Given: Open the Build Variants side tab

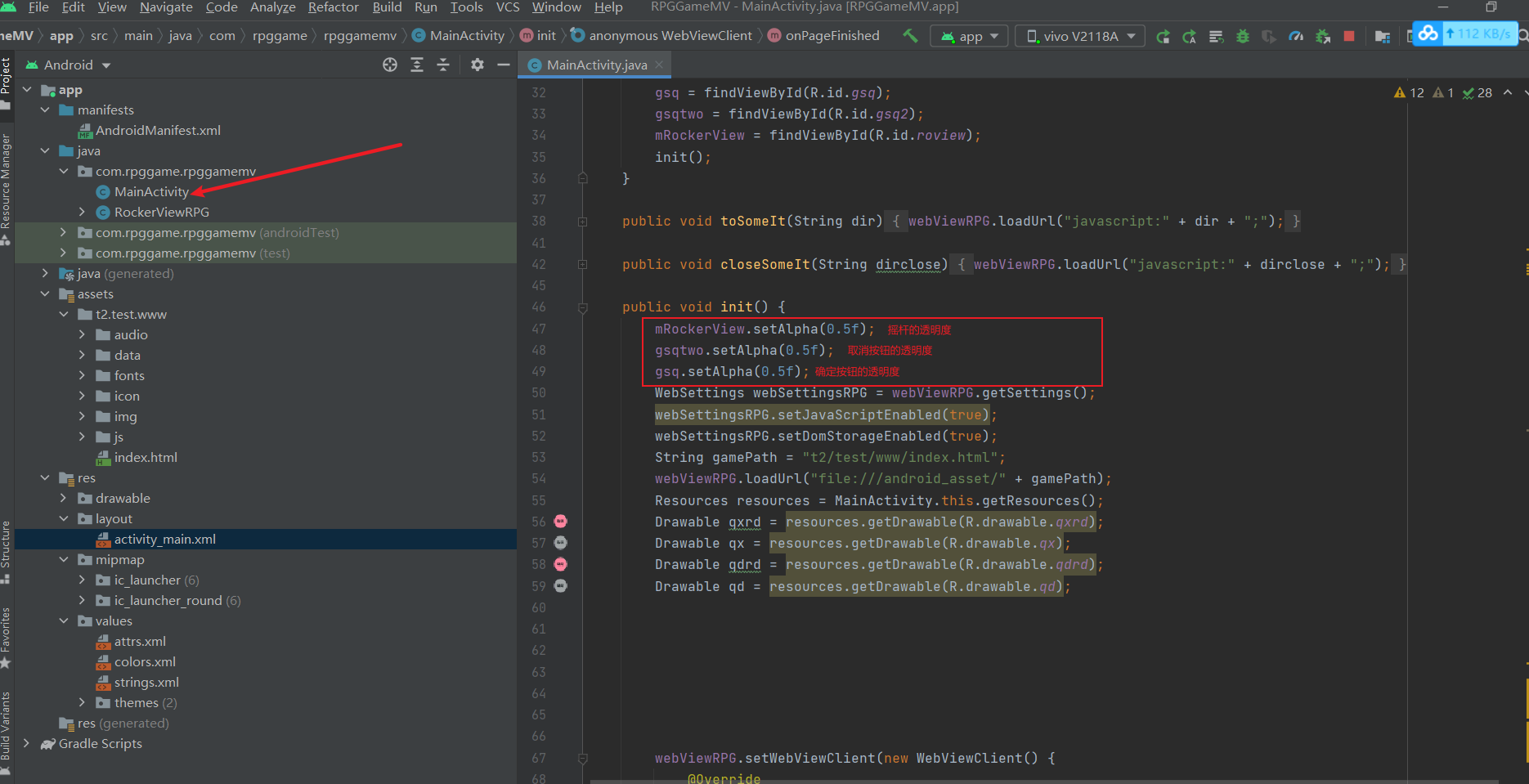Looking at the screenshot, I should 7,732.
